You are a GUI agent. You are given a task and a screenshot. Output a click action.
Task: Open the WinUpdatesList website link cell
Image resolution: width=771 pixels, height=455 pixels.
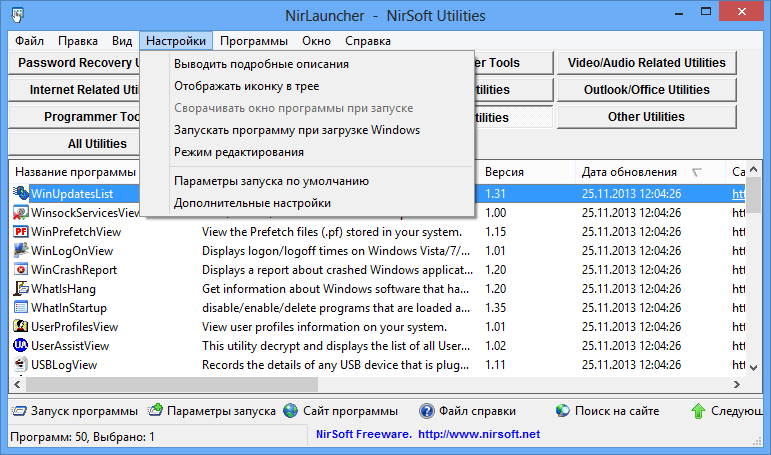[x=738, y=194]
